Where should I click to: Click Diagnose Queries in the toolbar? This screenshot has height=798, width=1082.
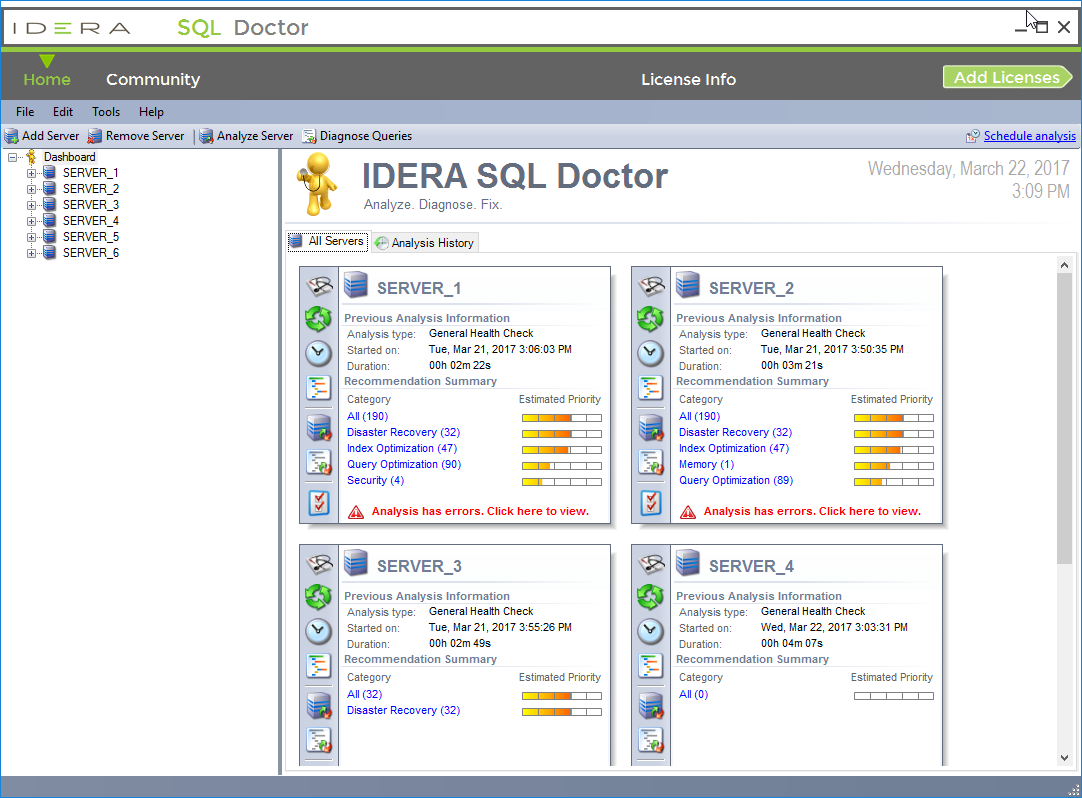357,136
